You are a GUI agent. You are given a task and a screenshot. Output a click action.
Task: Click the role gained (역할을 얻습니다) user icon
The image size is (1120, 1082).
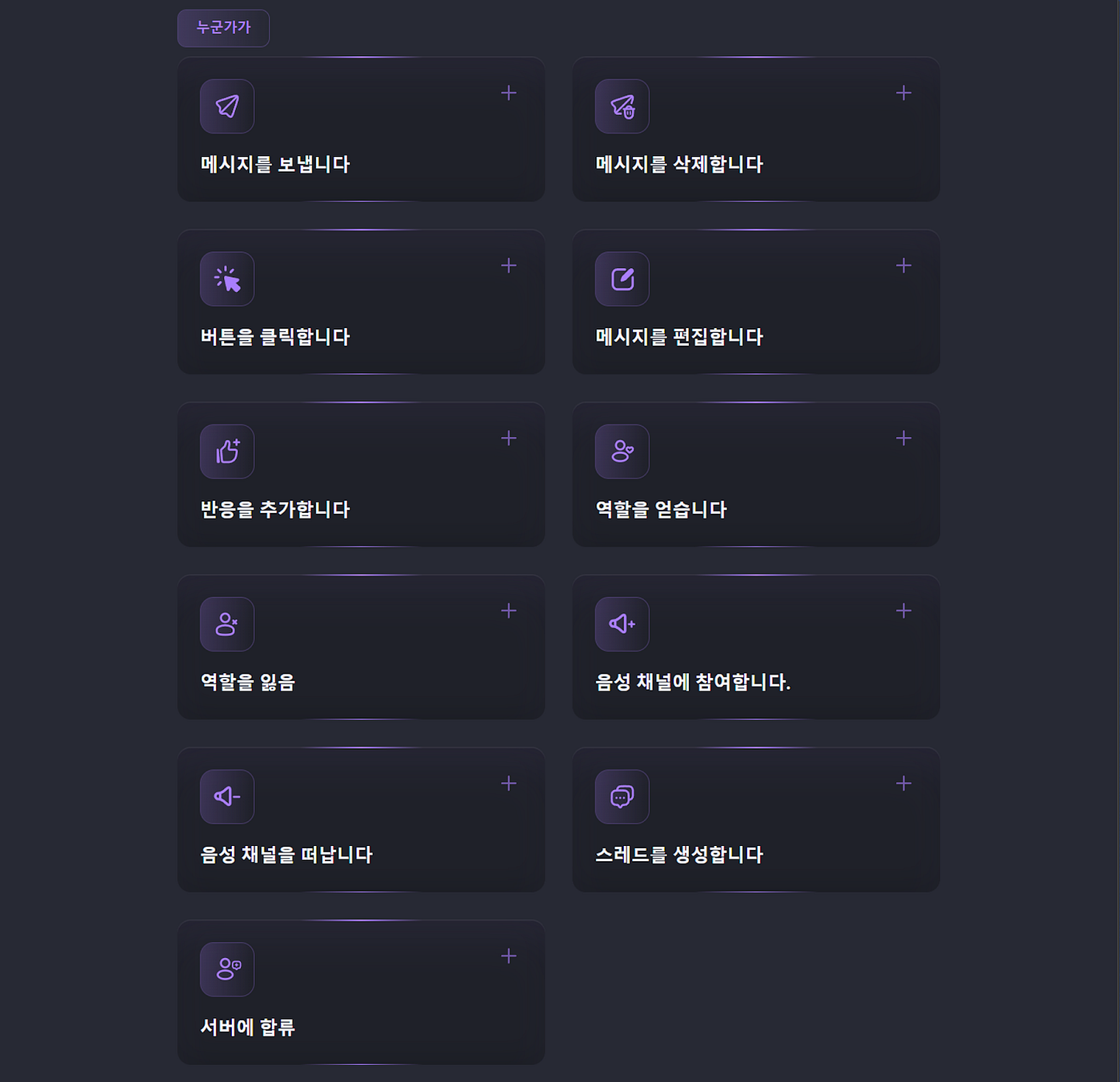coord(622,451)
